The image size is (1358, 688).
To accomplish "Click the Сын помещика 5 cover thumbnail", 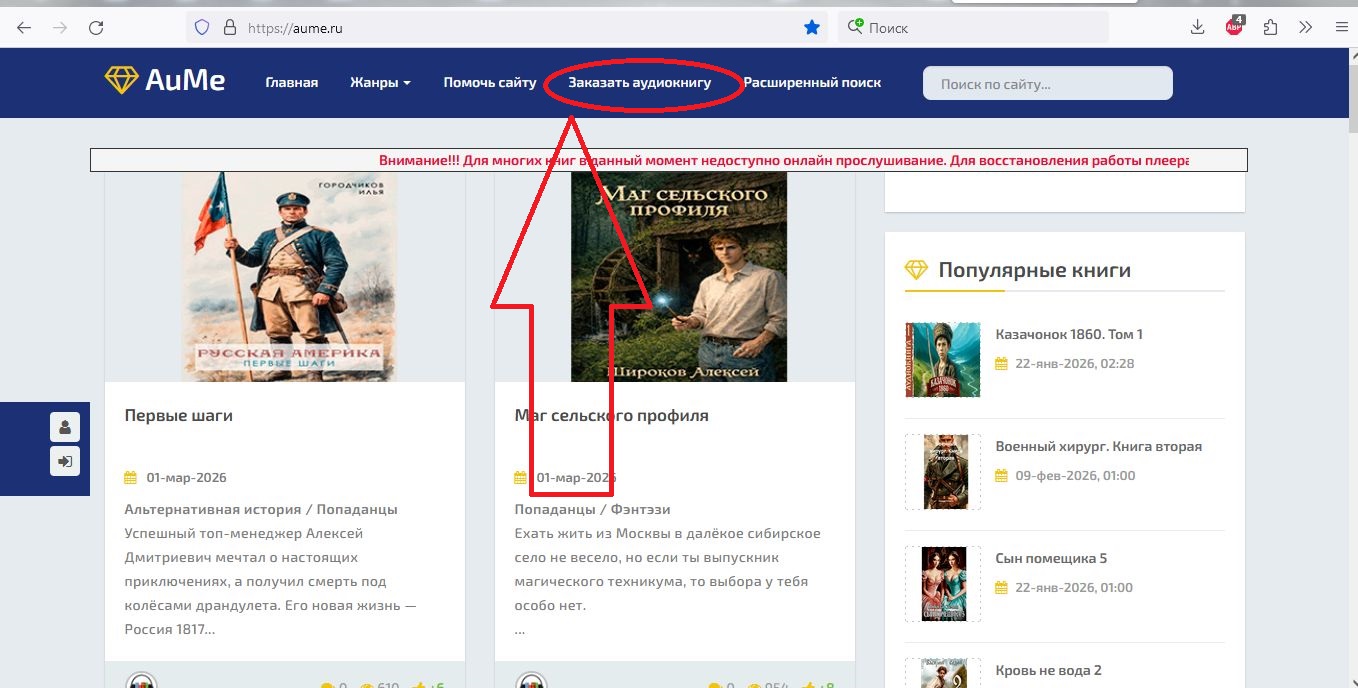I will [x=943, y=584].
